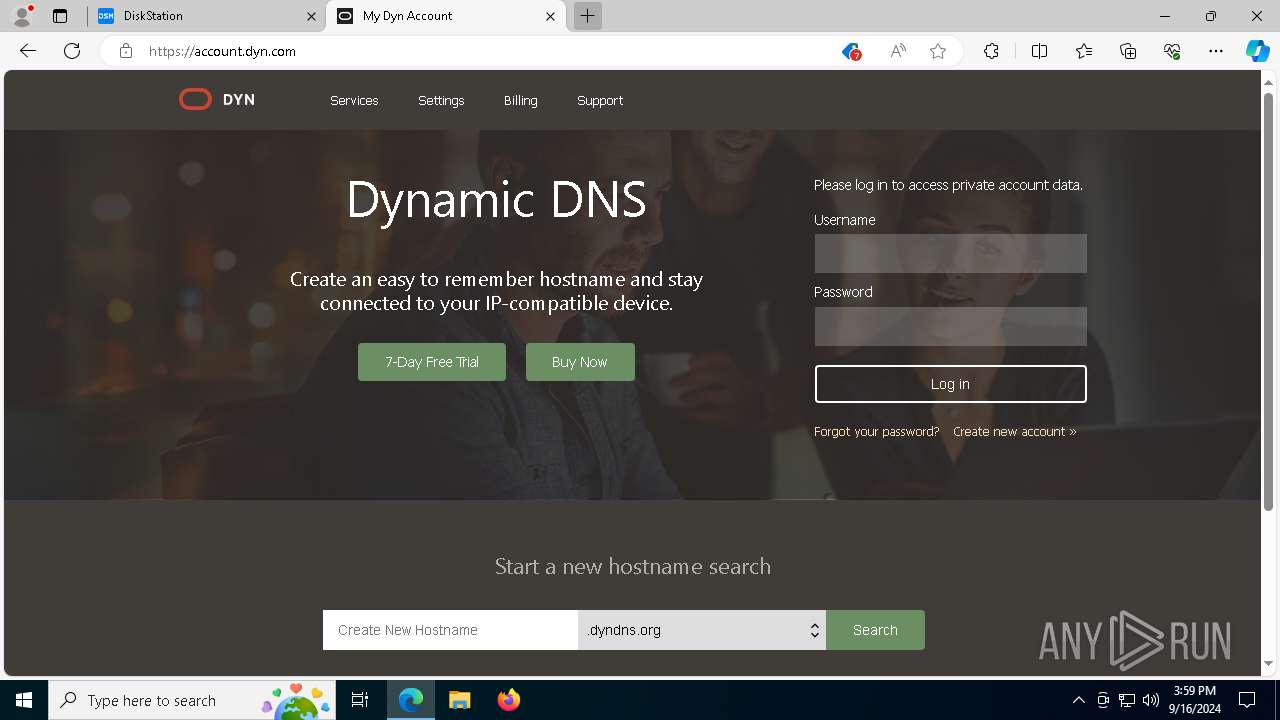Refresh the current page
Image resolution: width=1280 pixels, height=720 pixels.
pos(72,51)
